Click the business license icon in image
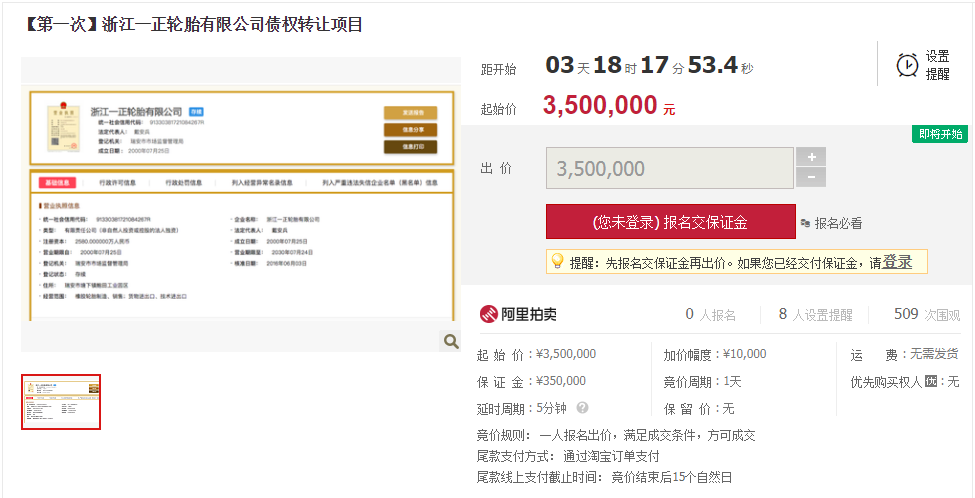975x498 pixels. pyautogui.click(x=64, y=127)
